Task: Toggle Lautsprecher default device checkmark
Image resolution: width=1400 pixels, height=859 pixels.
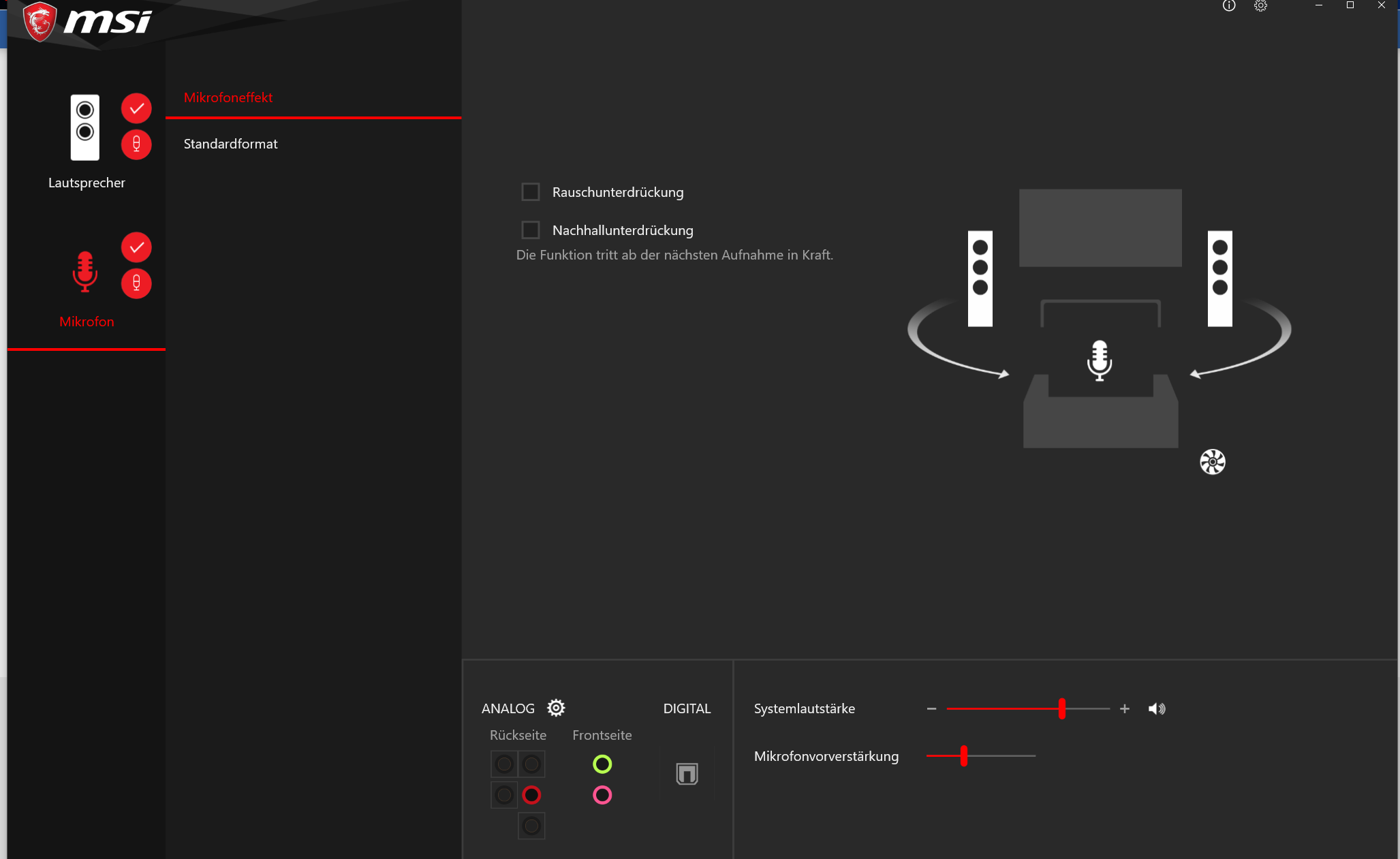Action: 136,108
